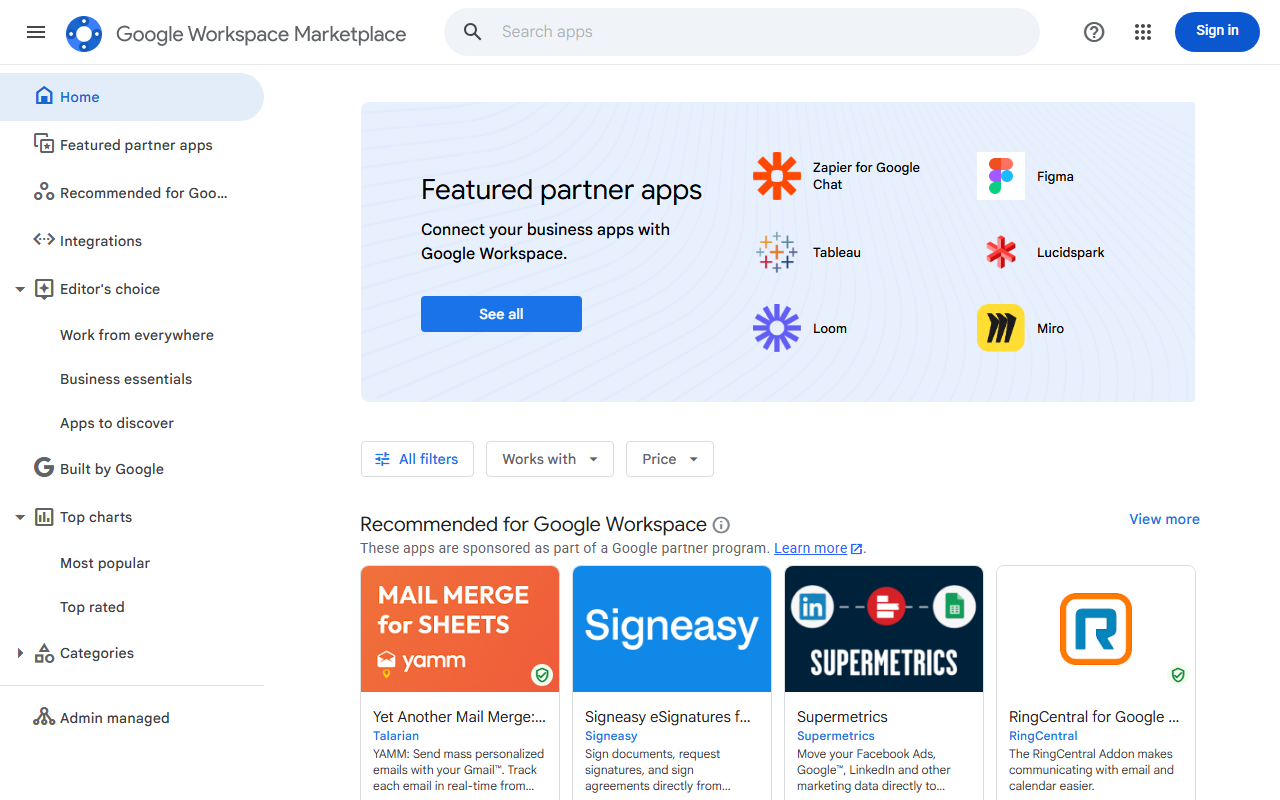Open the RingCentral card thumbnail
The image size is (1280, 800).
[1096, 629]
